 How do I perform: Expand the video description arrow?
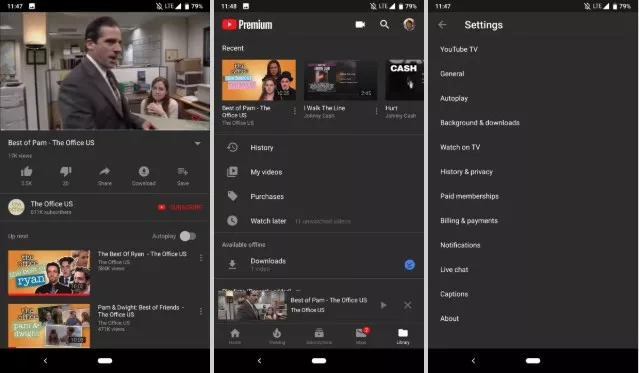tap(198, 143)
